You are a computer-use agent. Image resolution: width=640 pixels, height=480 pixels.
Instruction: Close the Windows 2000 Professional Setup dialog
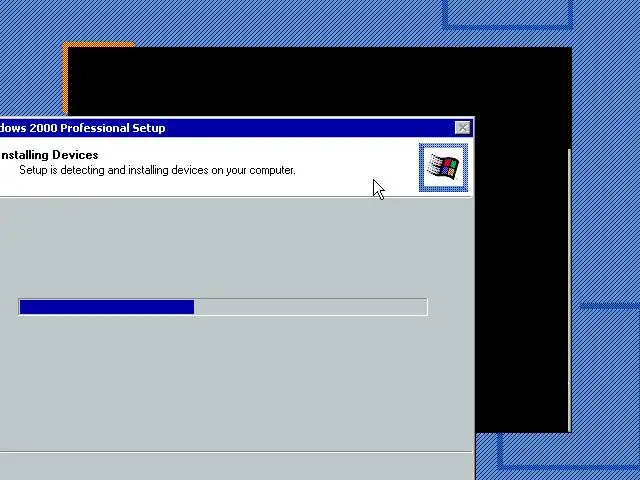(x=462, y=128)
